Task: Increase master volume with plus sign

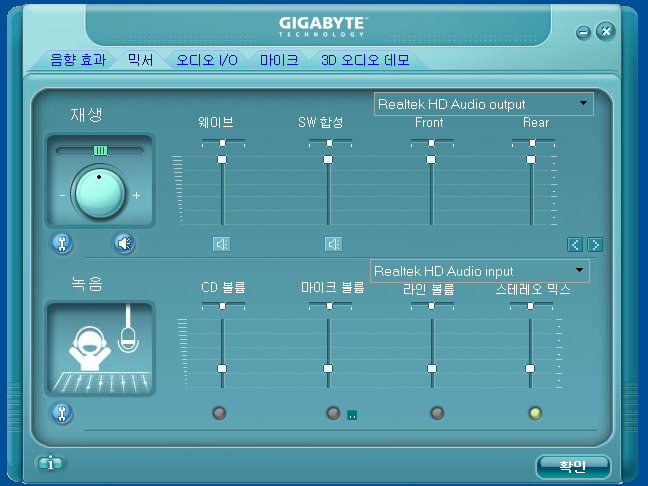Action: tap(137, 195)
